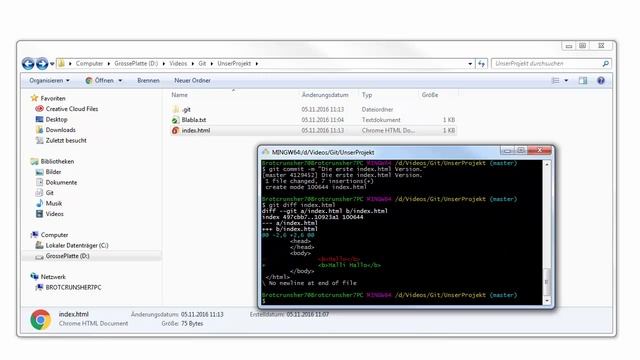Viewport: 640px width, 360px height.
Task: Open the Bilder library
Action: [x=53, y=172]
